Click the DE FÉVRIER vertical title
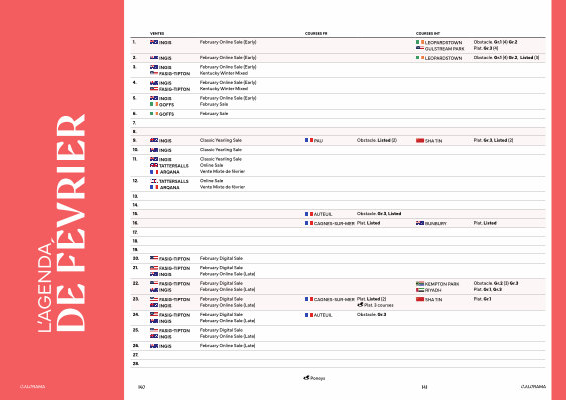 (71, 223)
